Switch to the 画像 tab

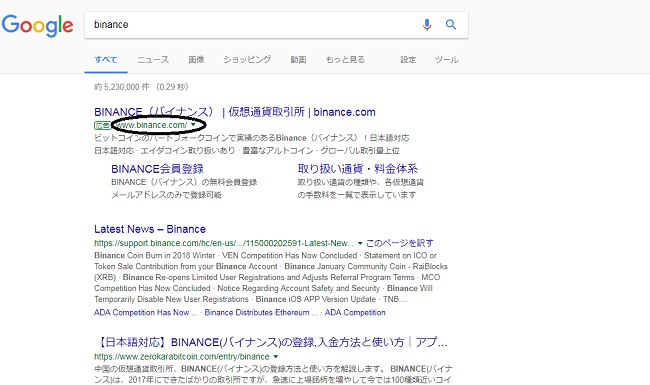(x=196, y=60)
